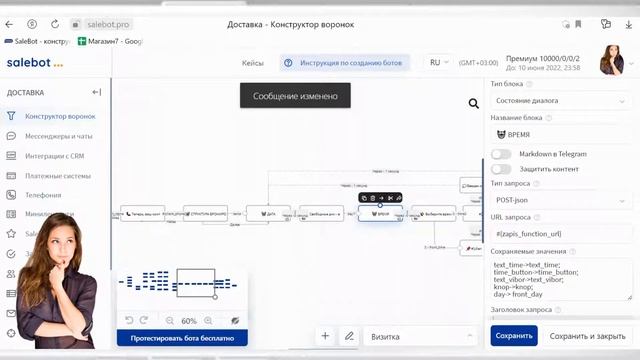Click the help icon next to Сохраняемые значения

[x=573, y=252]
